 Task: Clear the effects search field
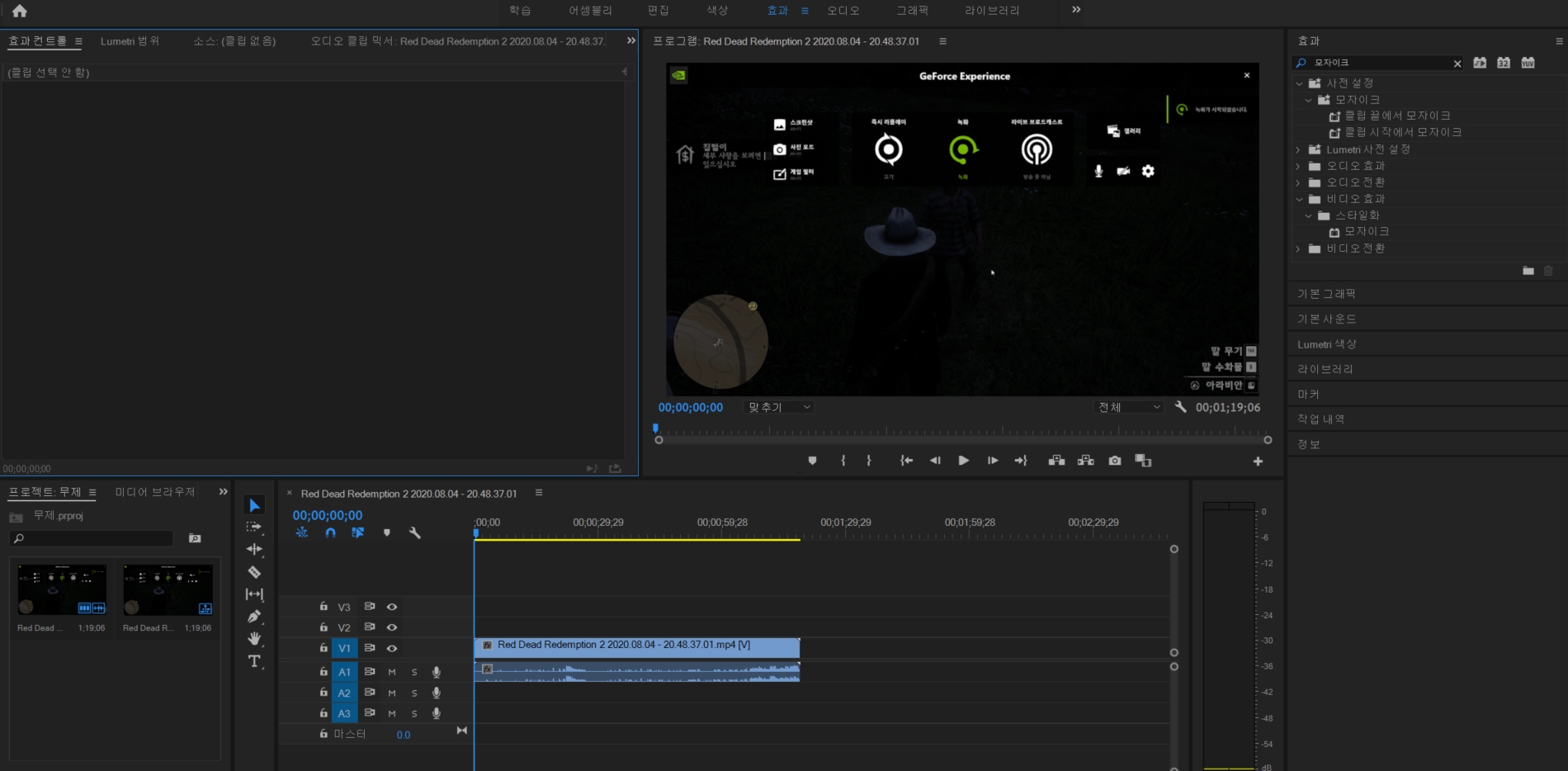tap(1457, 64)
